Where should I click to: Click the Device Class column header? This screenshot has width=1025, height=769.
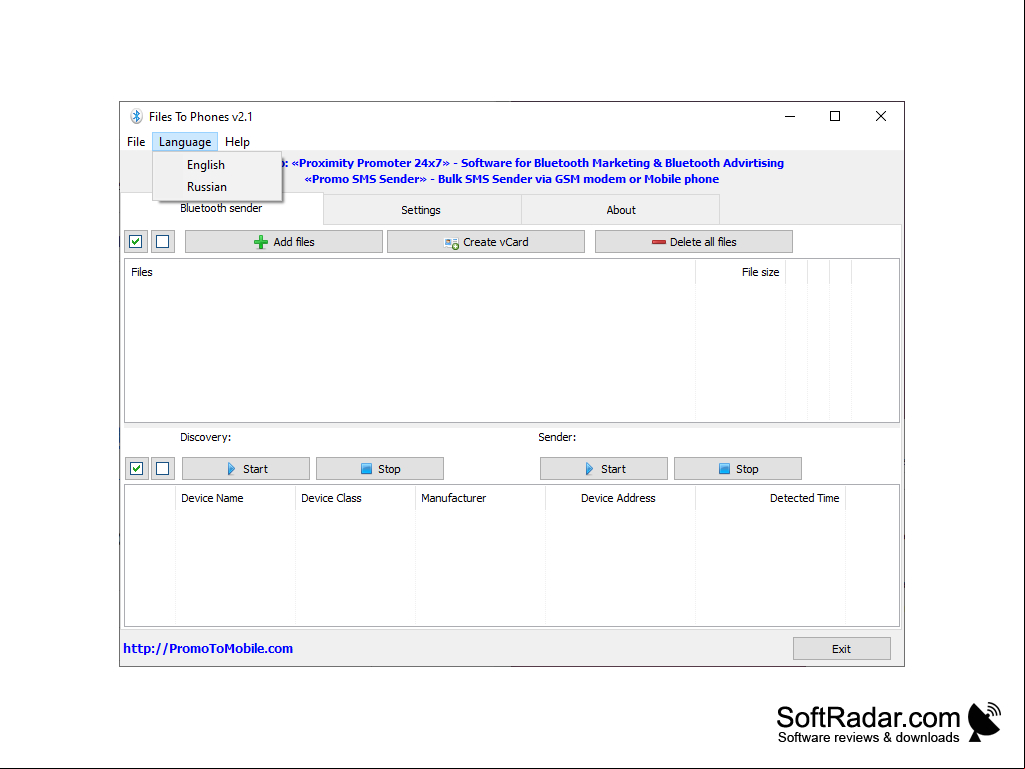[355, 498]
